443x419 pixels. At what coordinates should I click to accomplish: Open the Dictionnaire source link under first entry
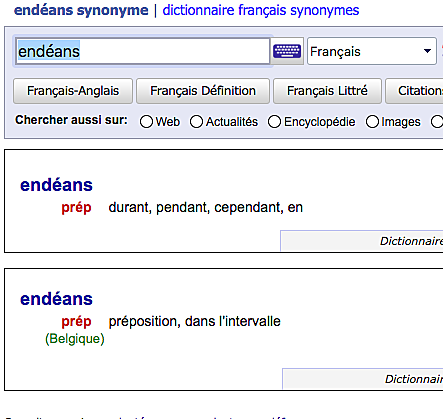pyautogui.click(x=412, y=241)
